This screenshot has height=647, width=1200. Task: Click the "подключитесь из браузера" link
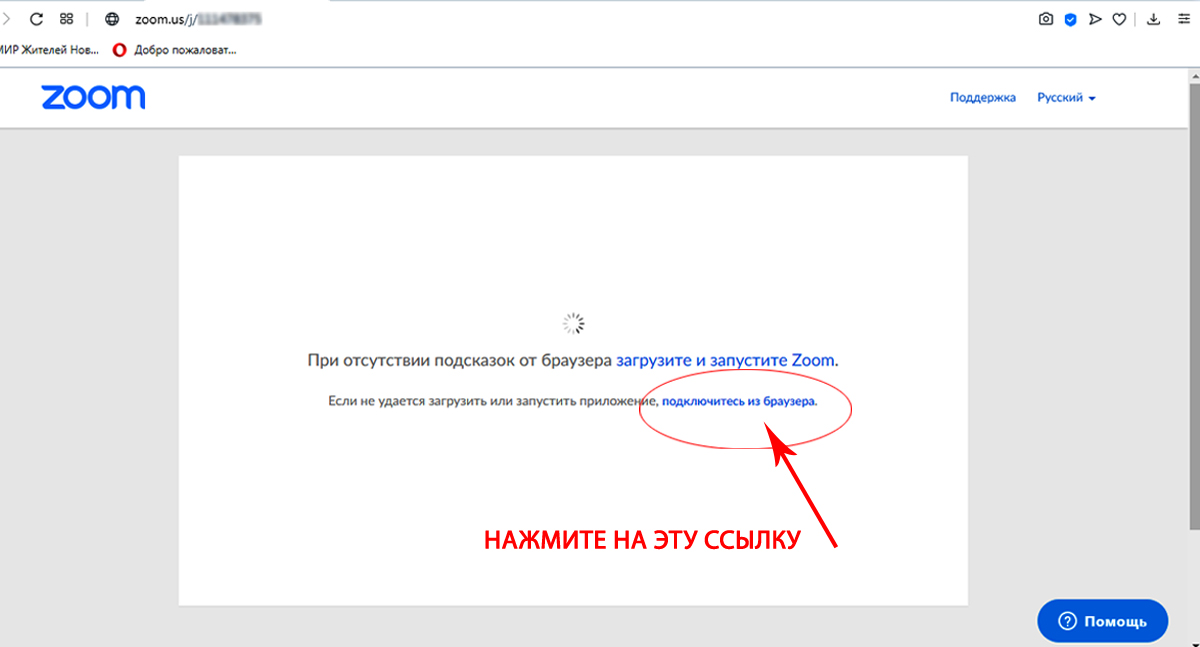(x=739, y=401)
